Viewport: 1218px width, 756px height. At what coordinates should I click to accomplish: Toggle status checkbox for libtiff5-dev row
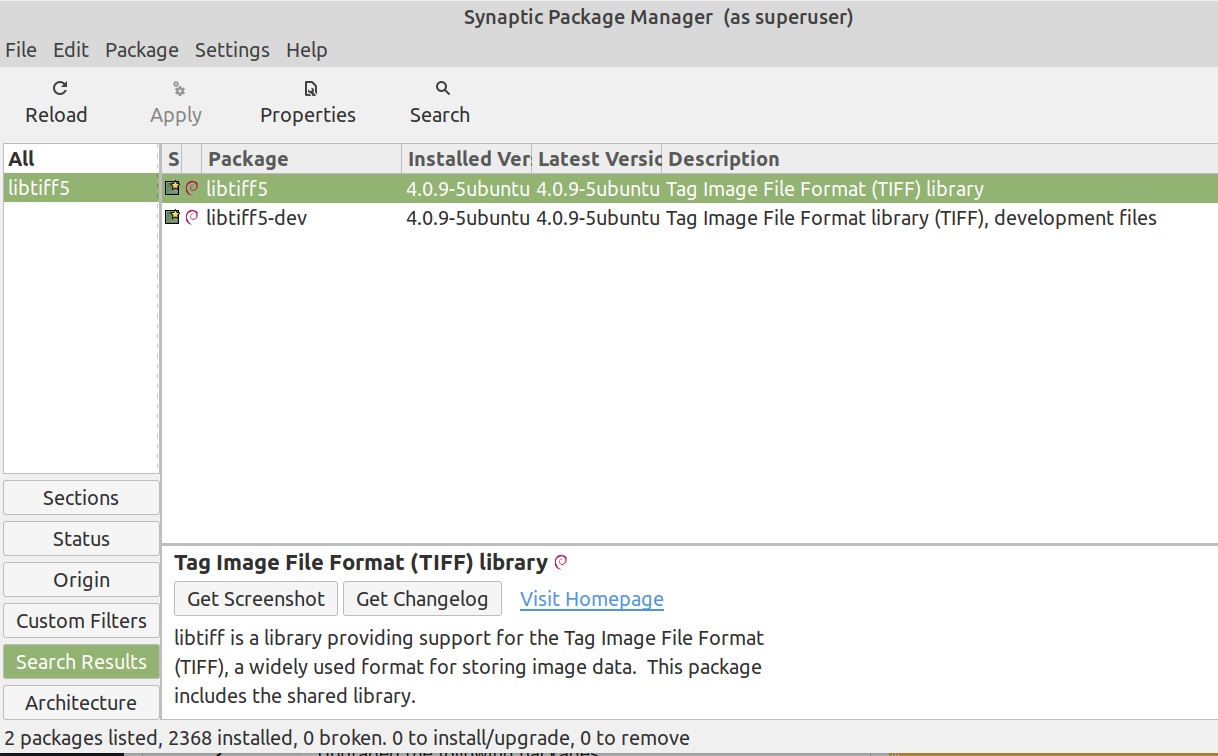[172, 217]
